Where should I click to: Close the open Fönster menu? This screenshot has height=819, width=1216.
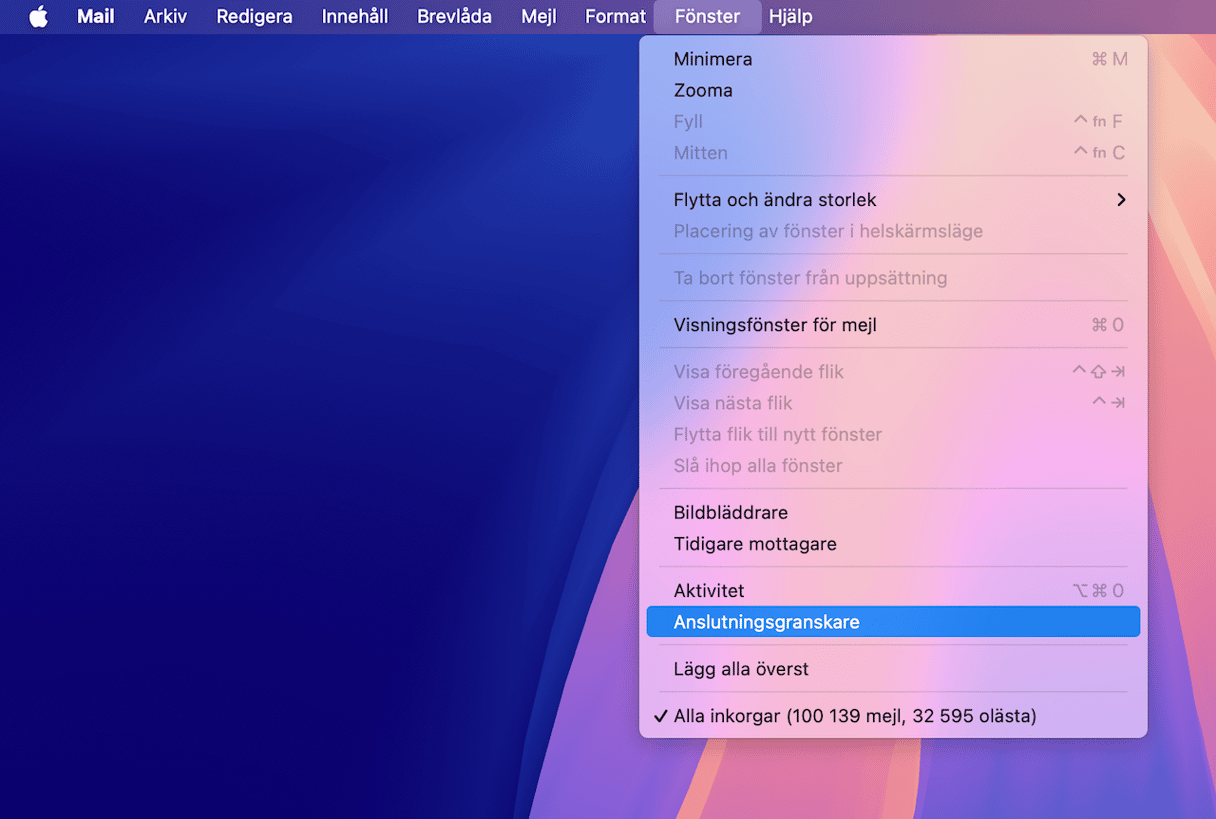[x=707, y=17]
